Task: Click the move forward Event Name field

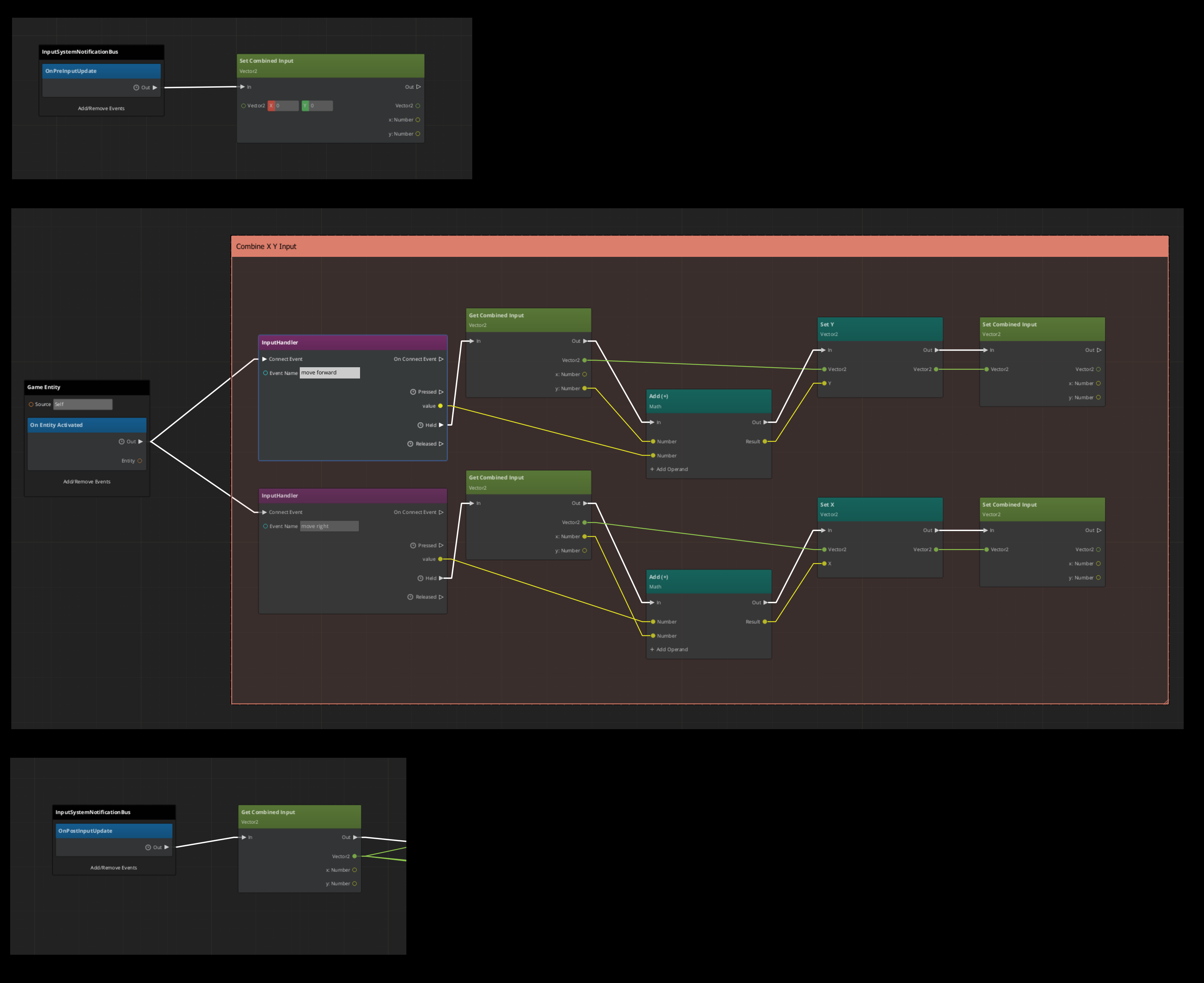Action: click(330, 372)
